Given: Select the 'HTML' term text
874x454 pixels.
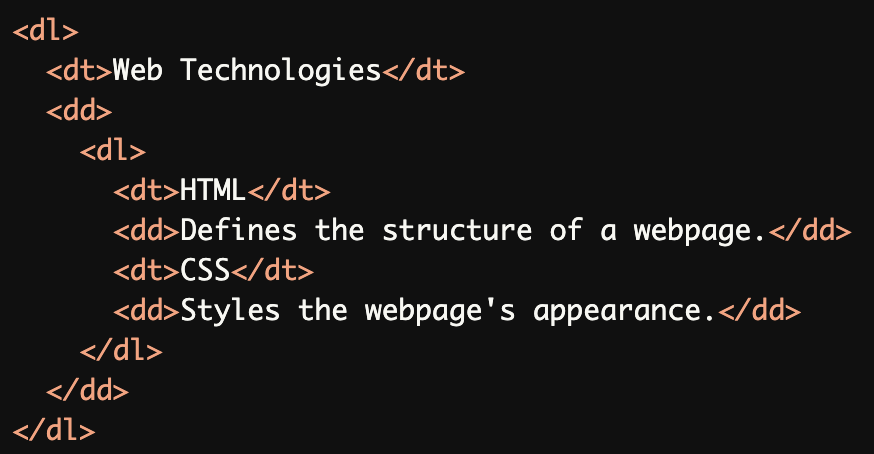Looking at the screenshot, I should [x=213, y=191].
